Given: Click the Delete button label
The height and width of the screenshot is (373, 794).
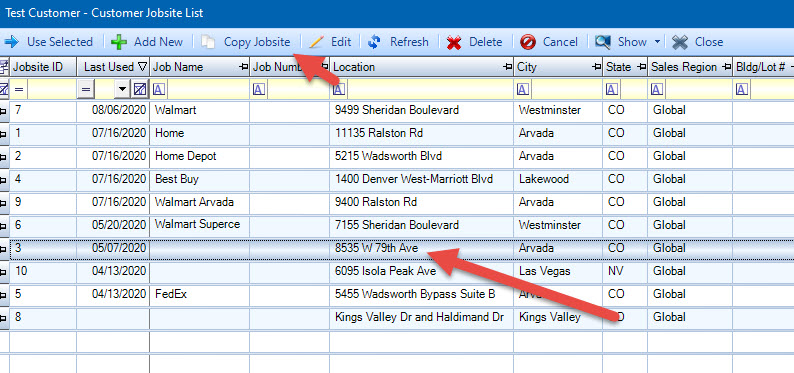Looking at the screenshot, I should [485, 42].
